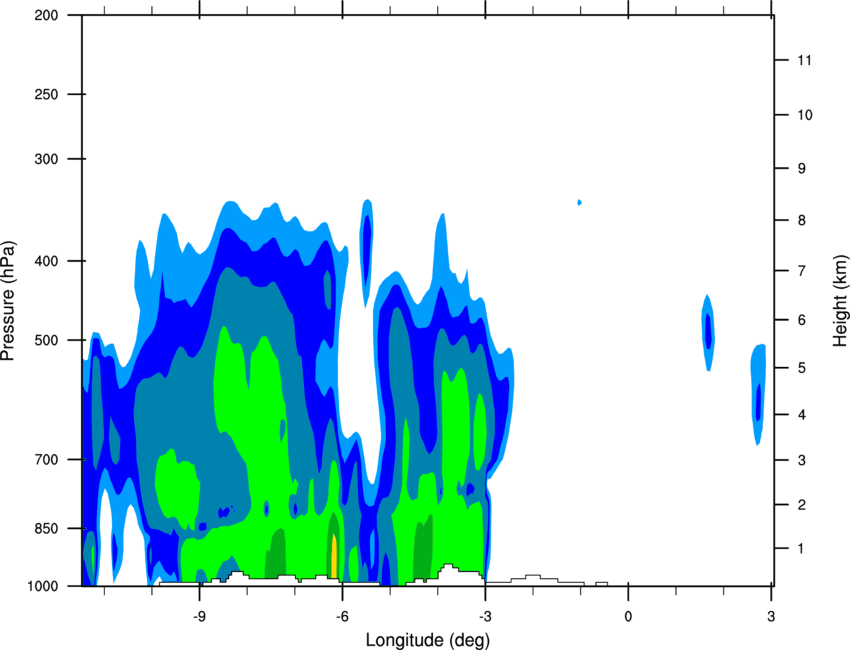The height and width of the screenshot is (650, 850).
Task: Click the -6 longitude tick label
Action: click(342, 616)
